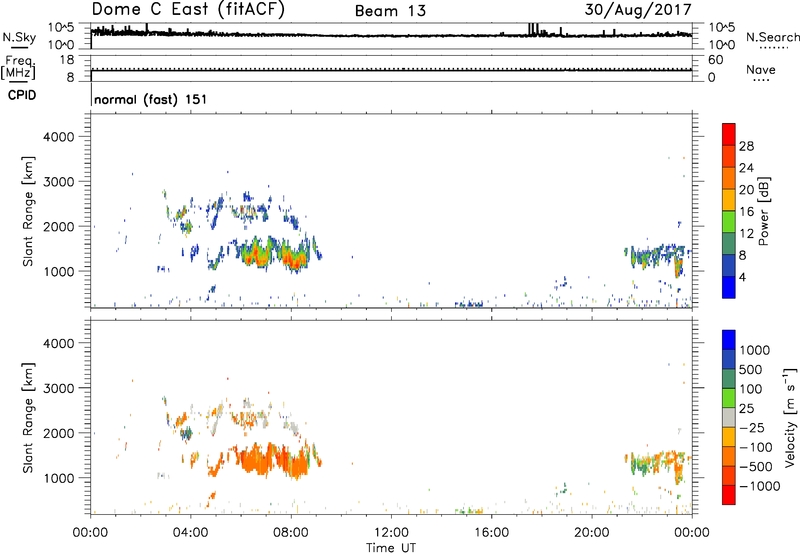Click the '20:00' time tick label
This screenshot has height=554, width=800.
pyautogui.click(x=592, y=533)
